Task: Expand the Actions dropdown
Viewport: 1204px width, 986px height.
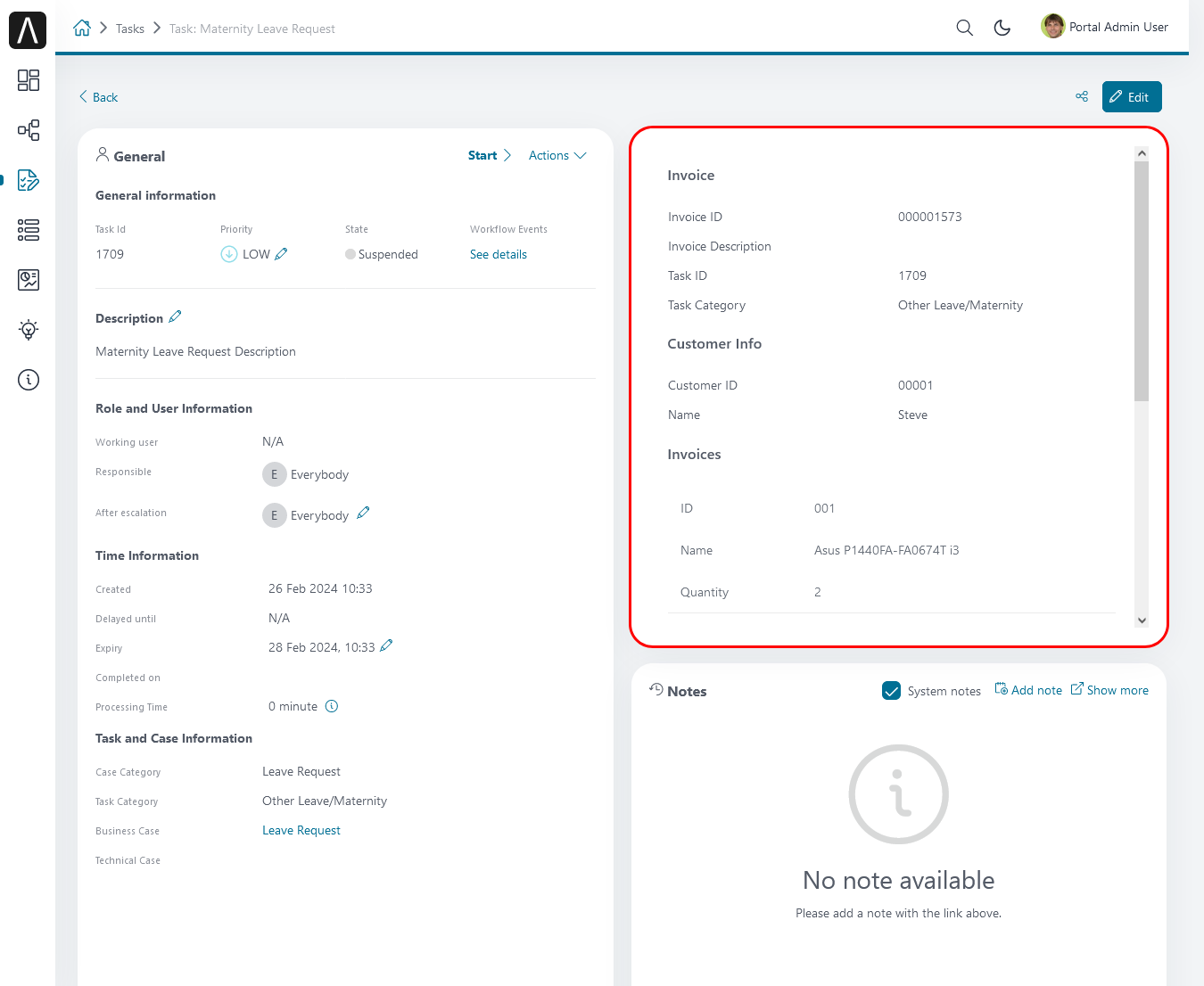Action: point(557,155)
